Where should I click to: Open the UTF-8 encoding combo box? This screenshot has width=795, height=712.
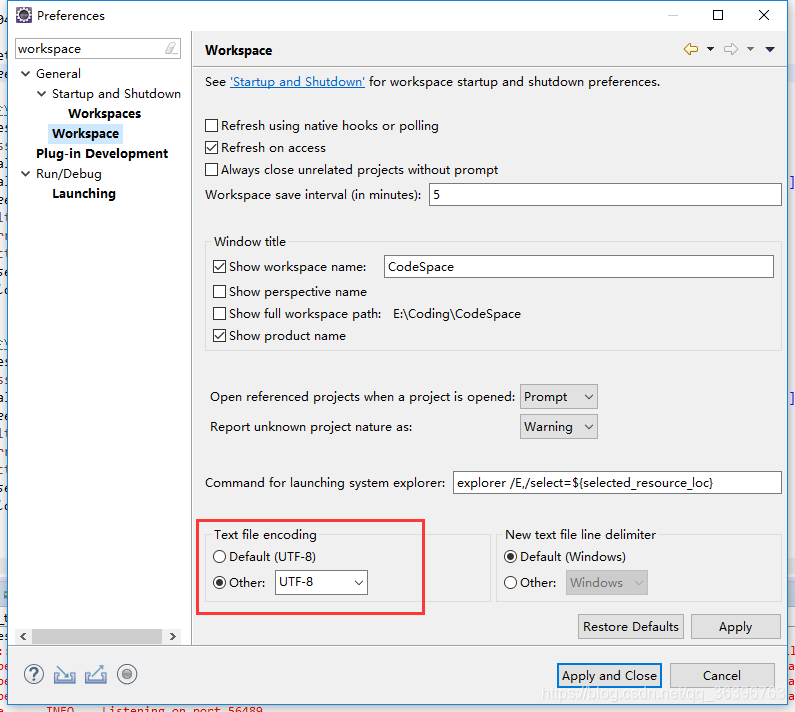coord(321,582)
